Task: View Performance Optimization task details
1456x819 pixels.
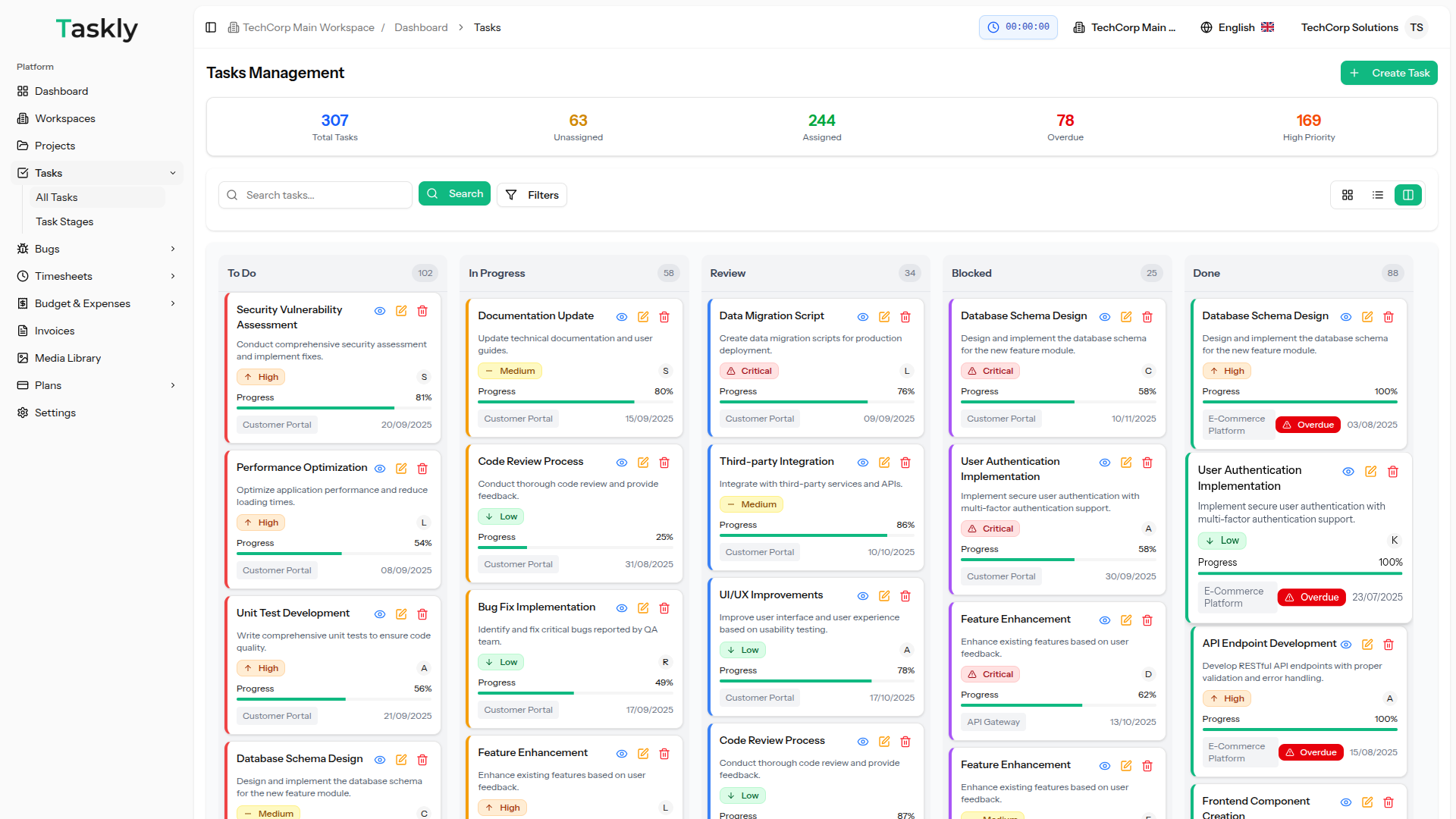Action: point(380,469)
